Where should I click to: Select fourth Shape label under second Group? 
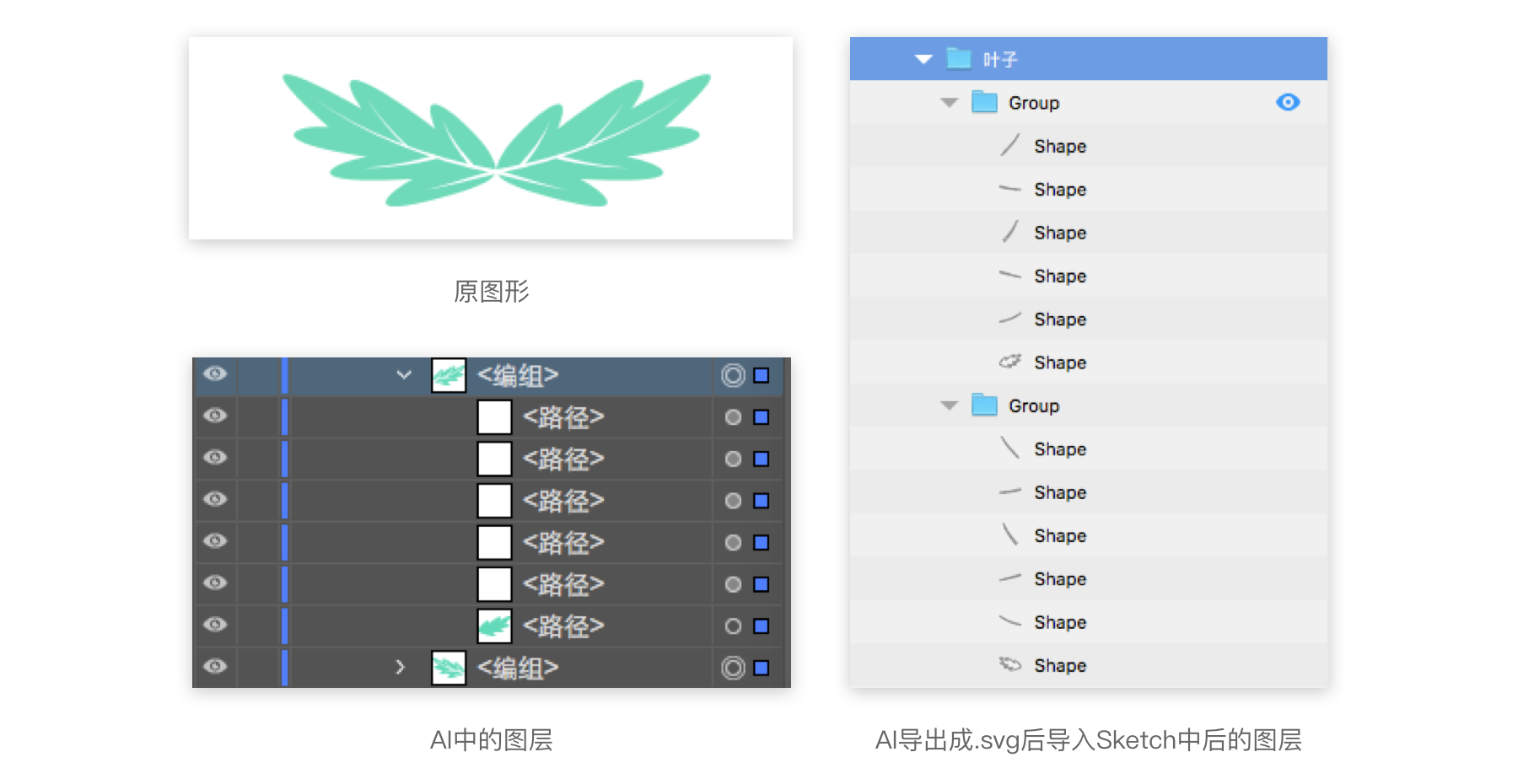click(x=1060, y=578)
